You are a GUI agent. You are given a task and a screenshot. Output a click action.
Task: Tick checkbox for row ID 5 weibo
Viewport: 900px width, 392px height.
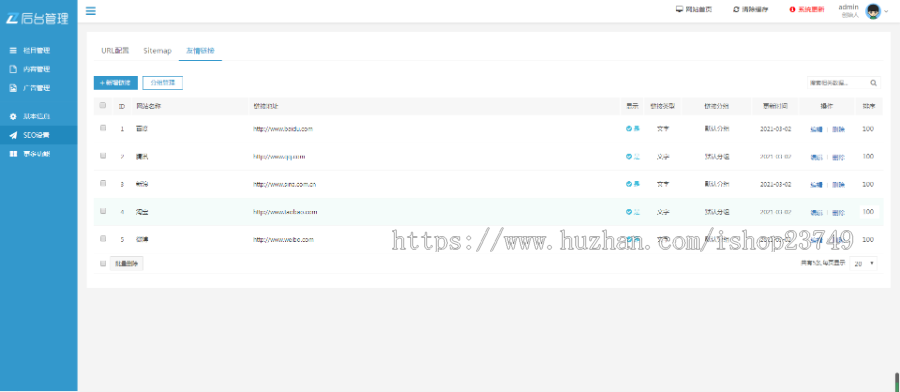103,238
